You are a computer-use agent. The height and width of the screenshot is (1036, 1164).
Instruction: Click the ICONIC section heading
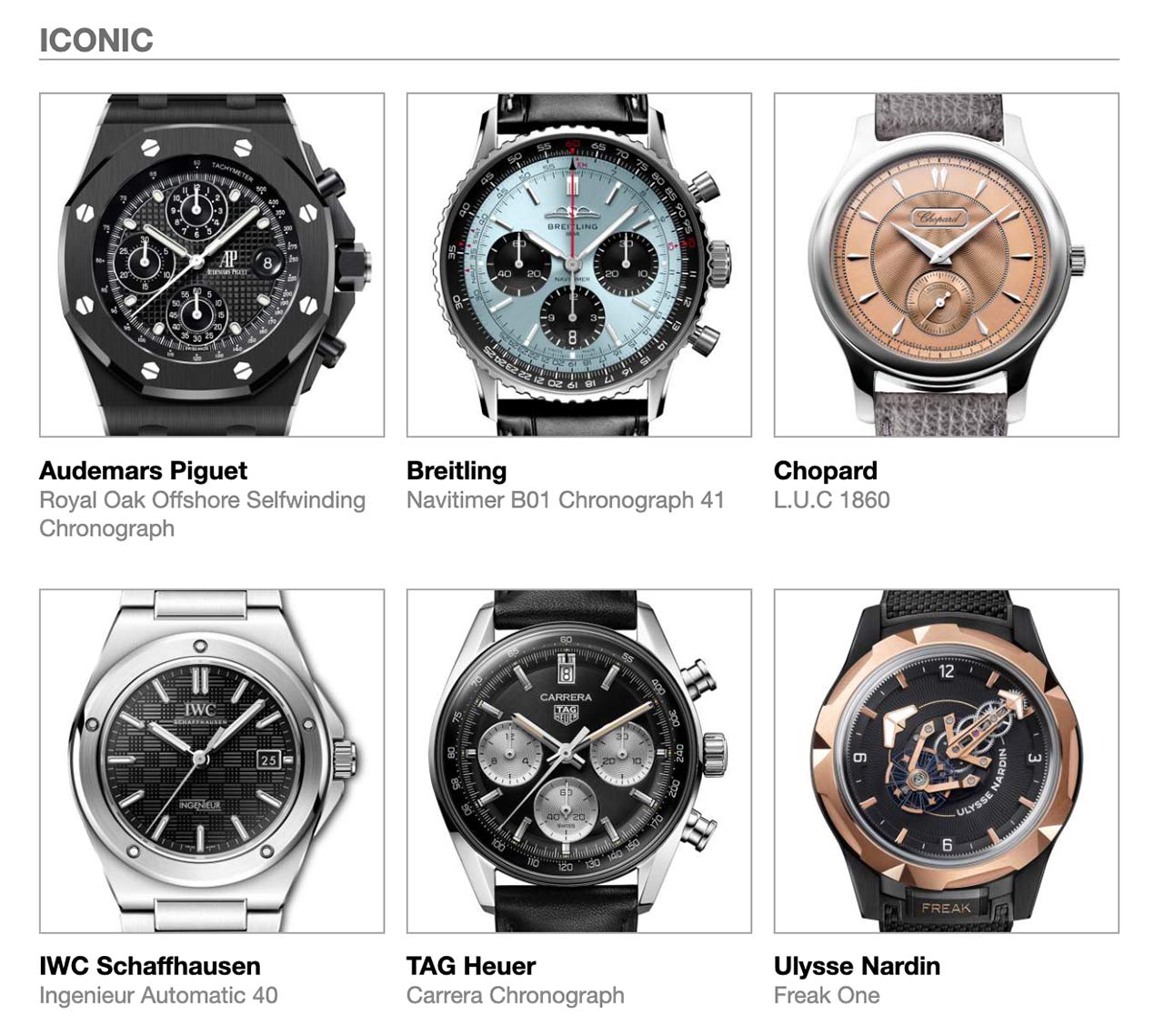point(96,40)
